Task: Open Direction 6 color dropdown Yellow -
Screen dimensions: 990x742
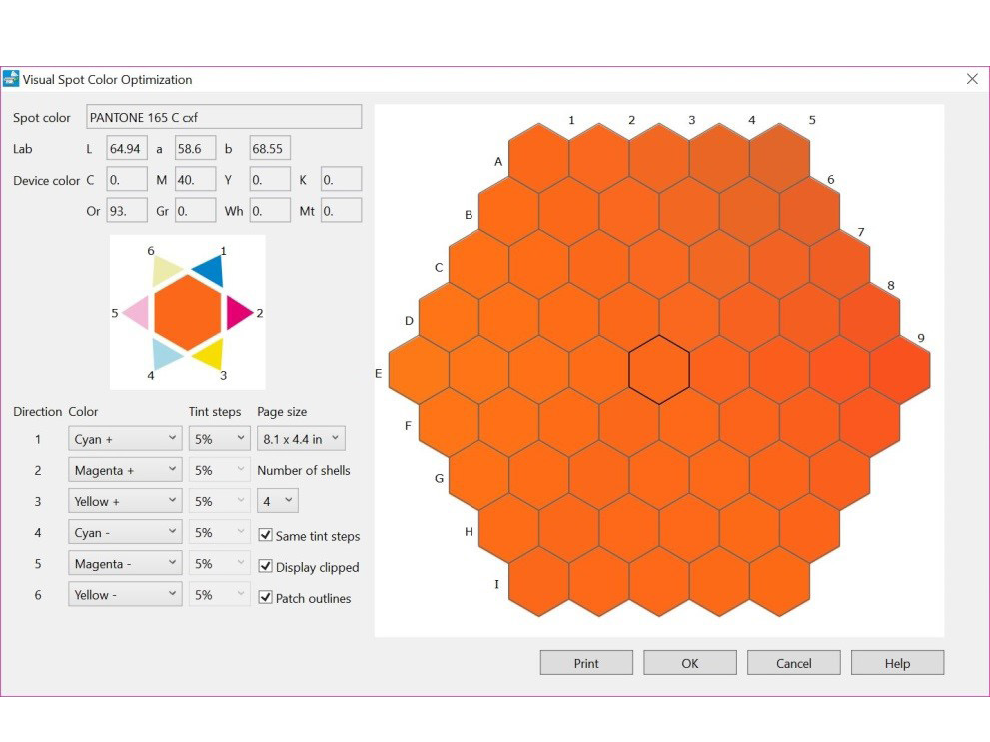Action: 125,594
